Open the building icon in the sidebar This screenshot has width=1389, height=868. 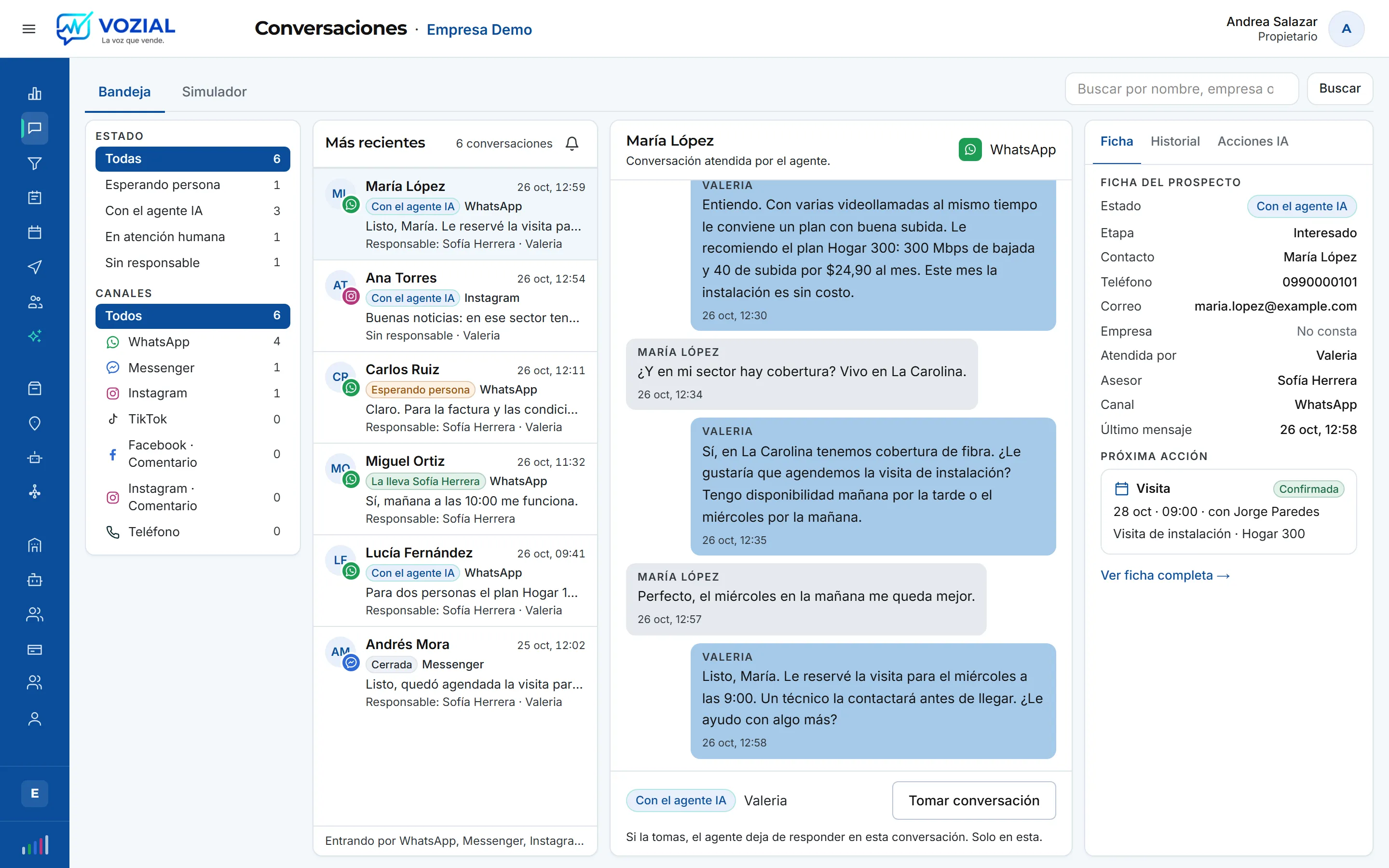point(34,545)
